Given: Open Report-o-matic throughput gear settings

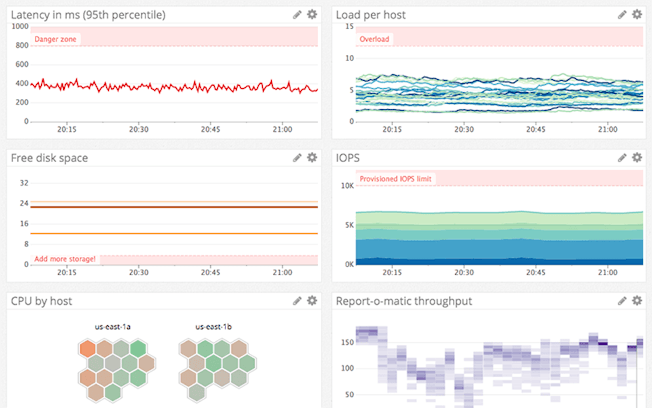Looking at the screenshot, I should [638, 300].
